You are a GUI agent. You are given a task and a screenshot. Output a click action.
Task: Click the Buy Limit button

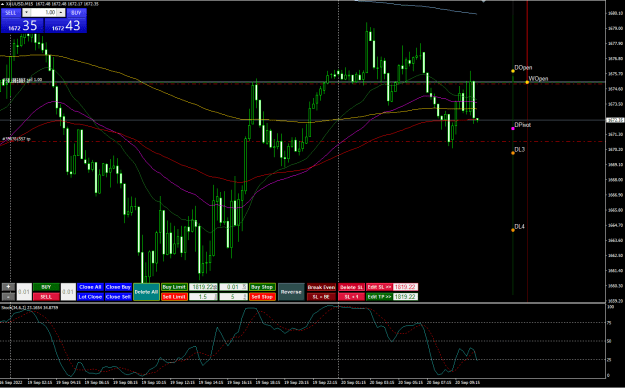(174, 287)
